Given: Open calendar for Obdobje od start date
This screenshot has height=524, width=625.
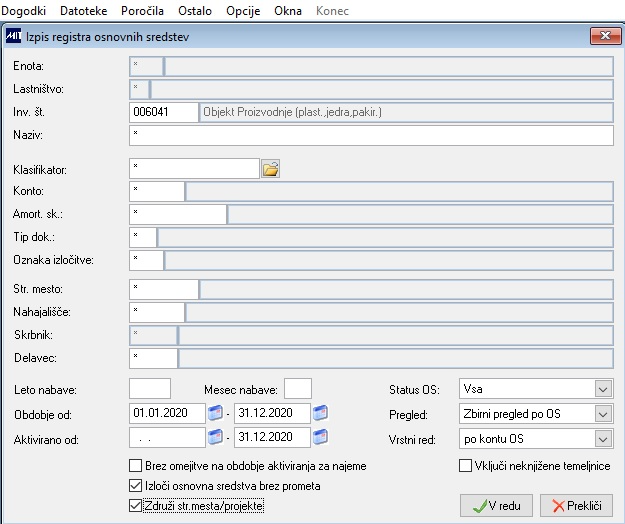Looking at the screenshot, I should 215,412.
